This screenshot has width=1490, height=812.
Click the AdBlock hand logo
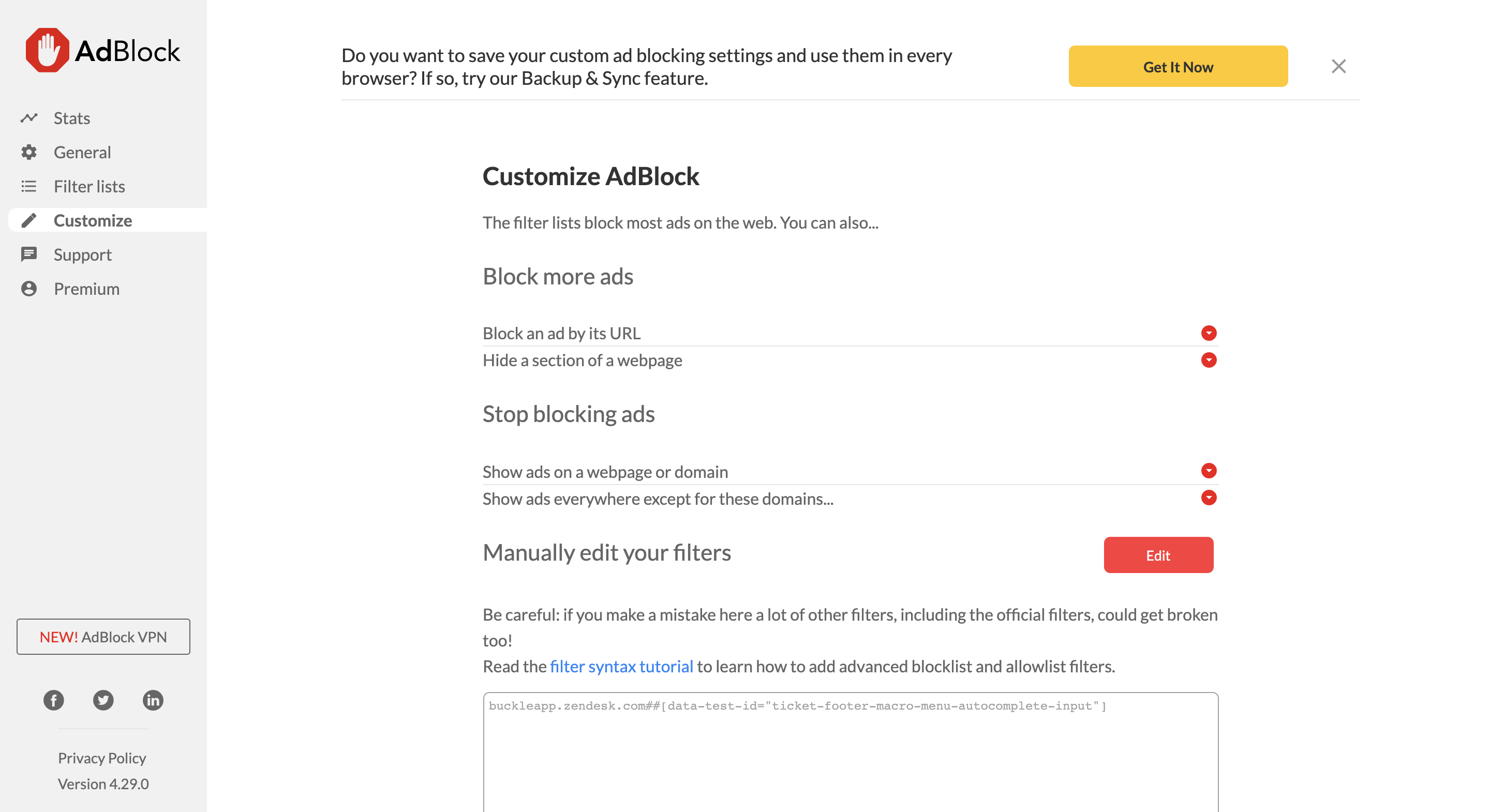point(48,50)
